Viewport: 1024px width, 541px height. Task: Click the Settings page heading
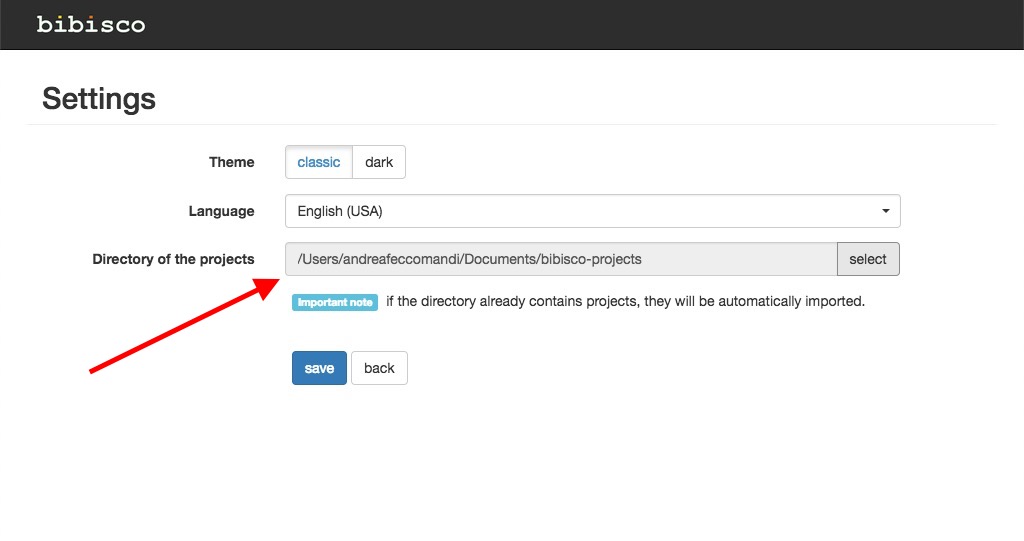coord(99,99)
